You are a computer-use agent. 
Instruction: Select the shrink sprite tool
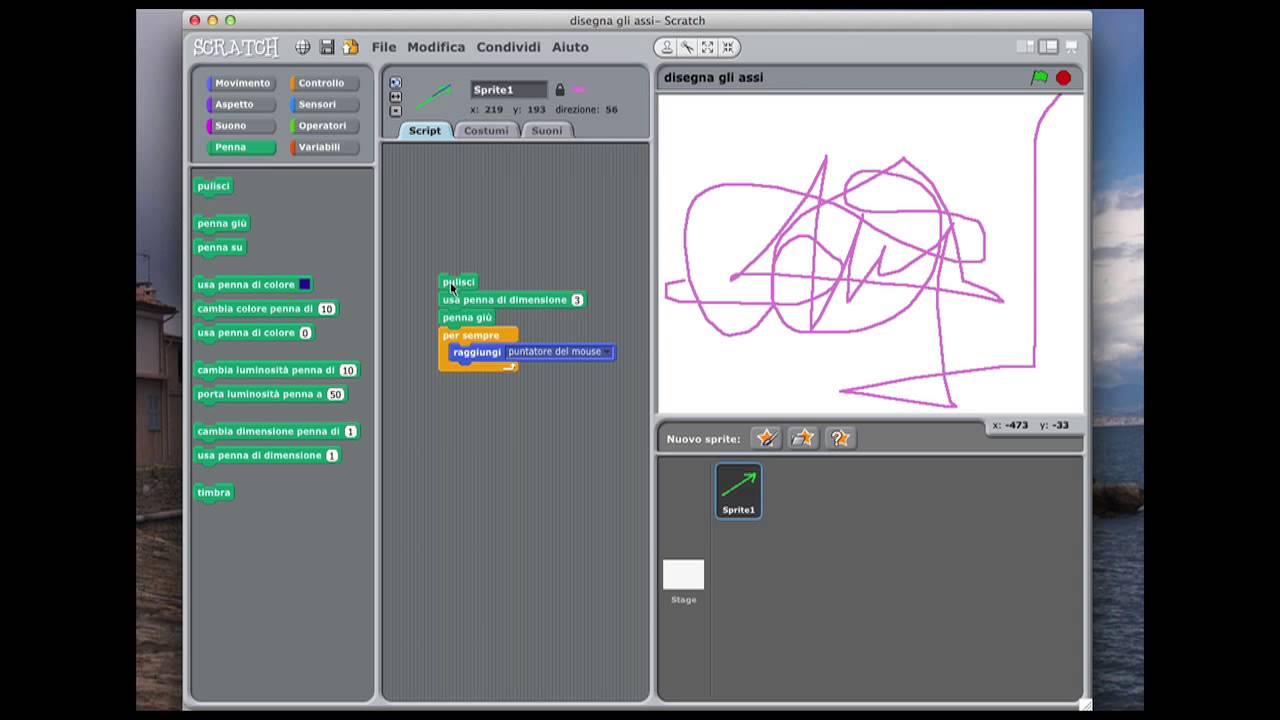(728, 47)
